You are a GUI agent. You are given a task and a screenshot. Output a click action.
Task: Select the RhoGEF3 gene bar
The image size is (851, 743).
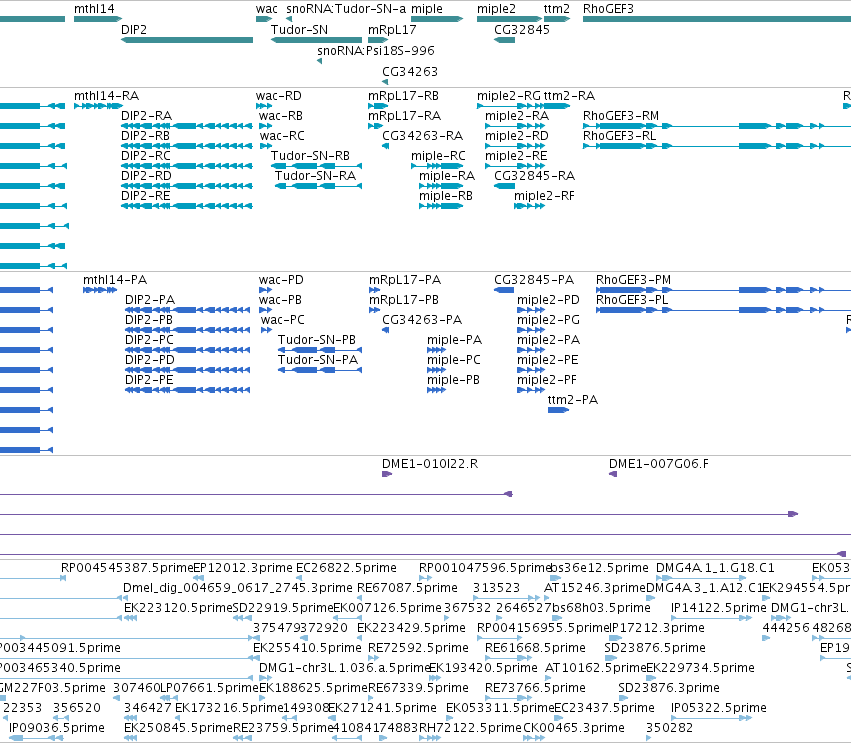717,19
